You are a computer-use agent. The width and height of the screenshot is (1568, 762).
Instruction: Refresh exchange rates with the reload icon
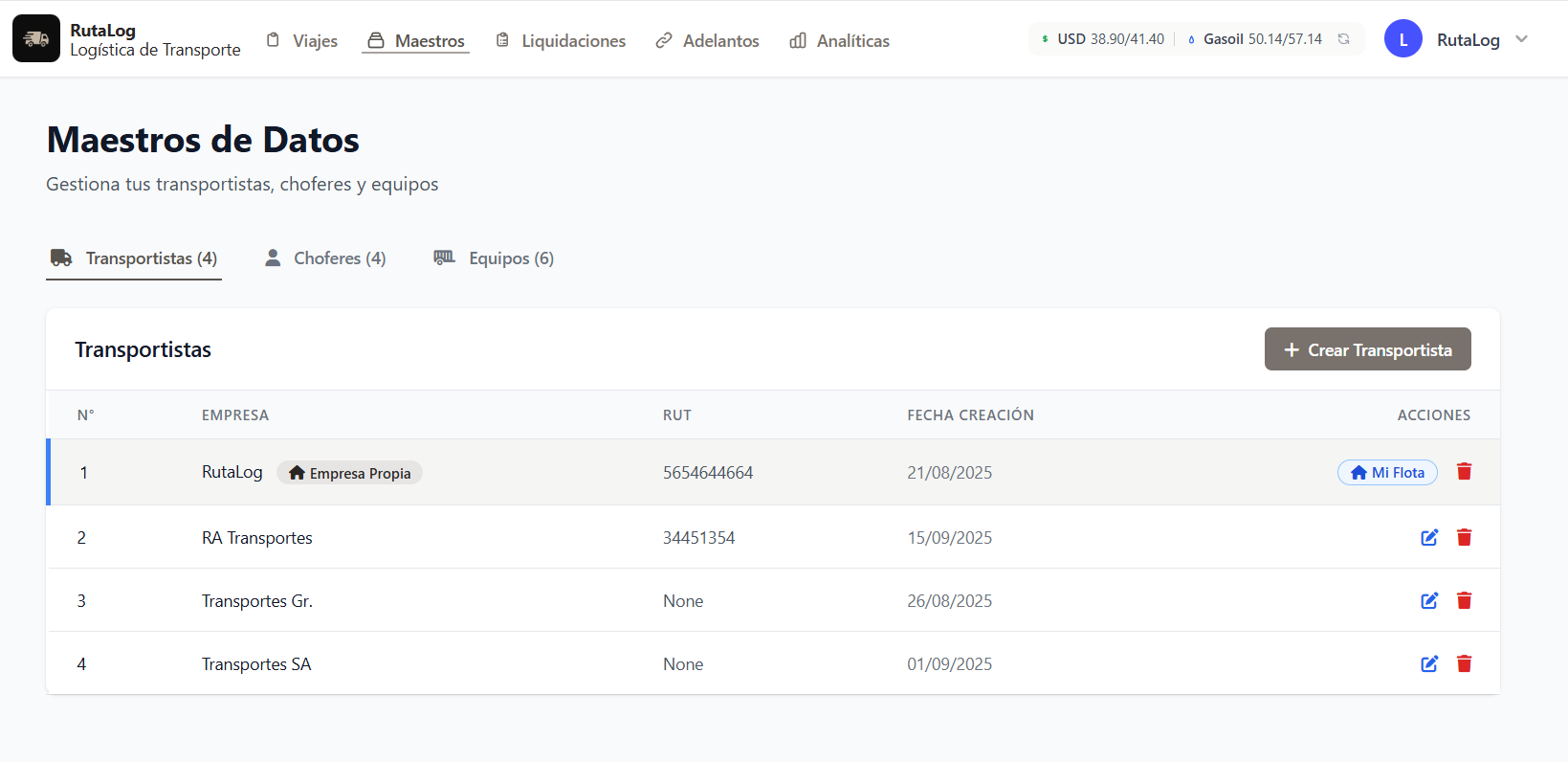tap(1343, 39)
